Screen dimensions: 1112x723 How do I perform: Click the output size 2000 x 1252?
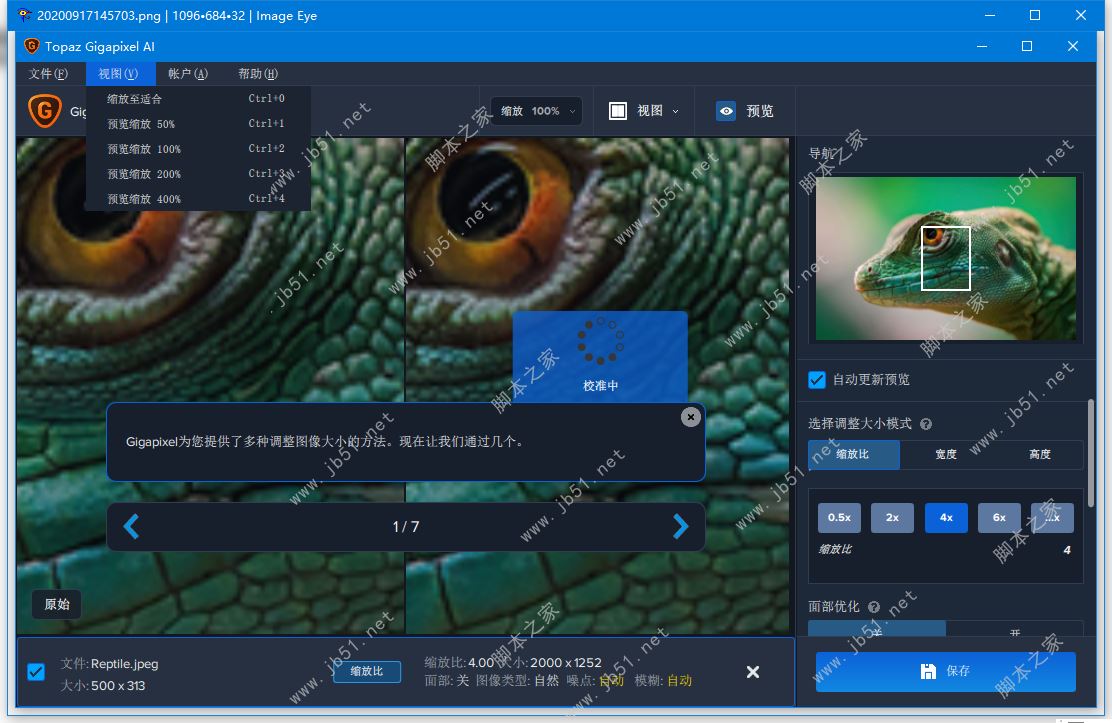[566, 663]
